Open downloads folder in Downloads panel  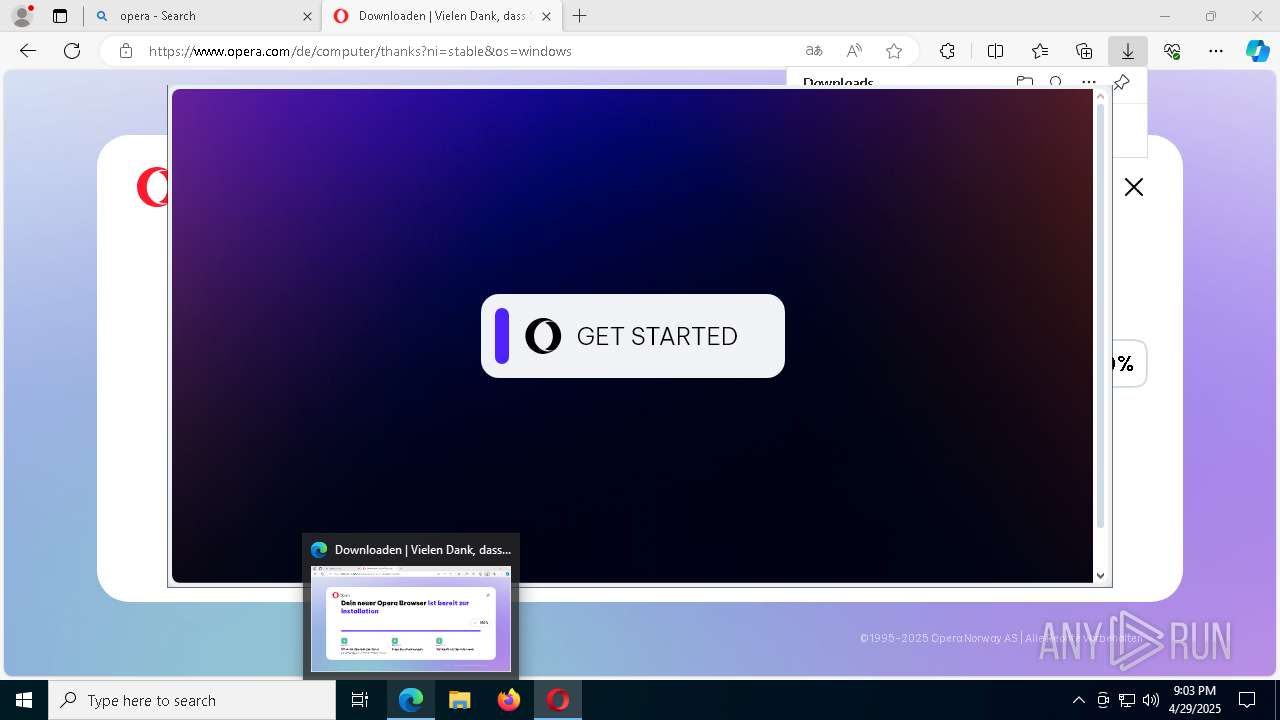tap(1024, 82)
